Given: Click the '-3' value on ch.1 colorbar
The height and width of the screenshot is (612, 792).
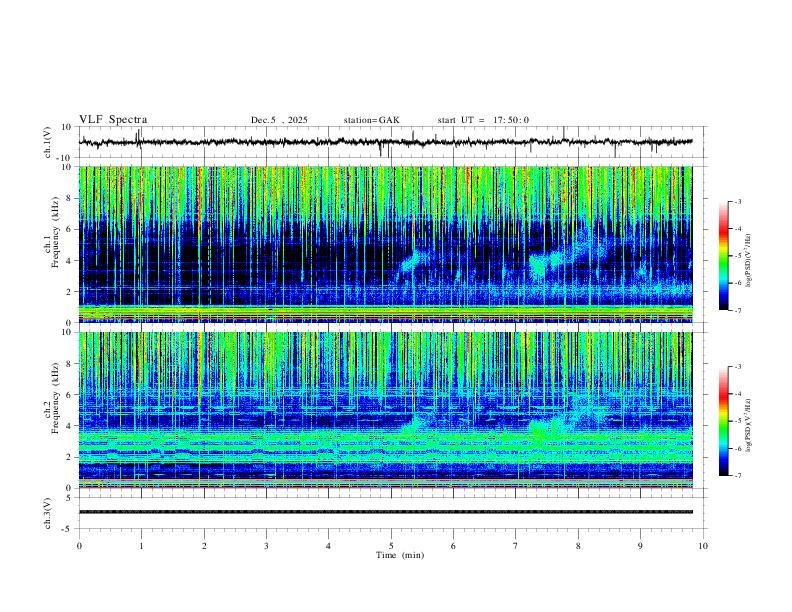Looking at the screenshot, I should click(737, 201).
